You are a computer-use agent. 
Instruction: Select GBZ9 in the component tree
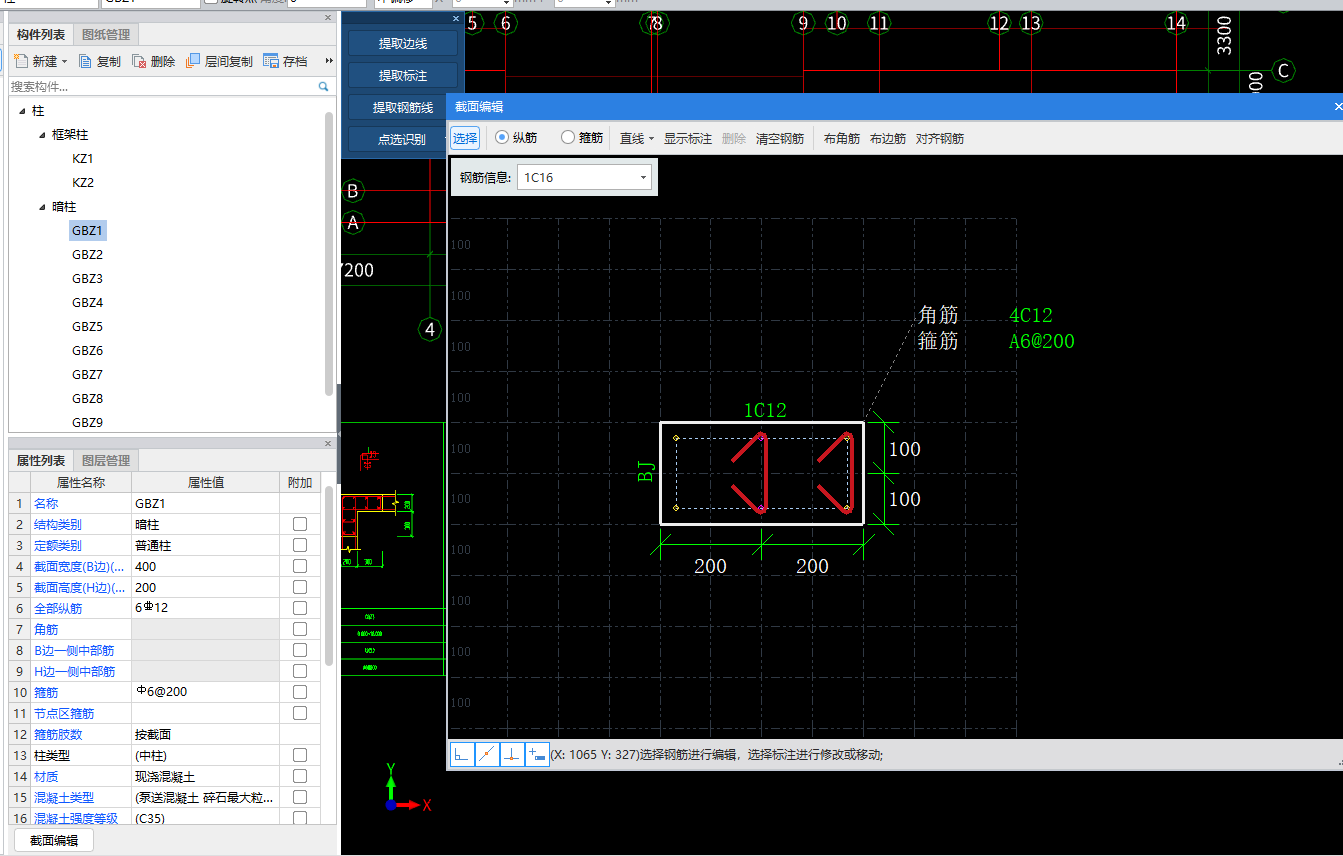click(87, 423)
